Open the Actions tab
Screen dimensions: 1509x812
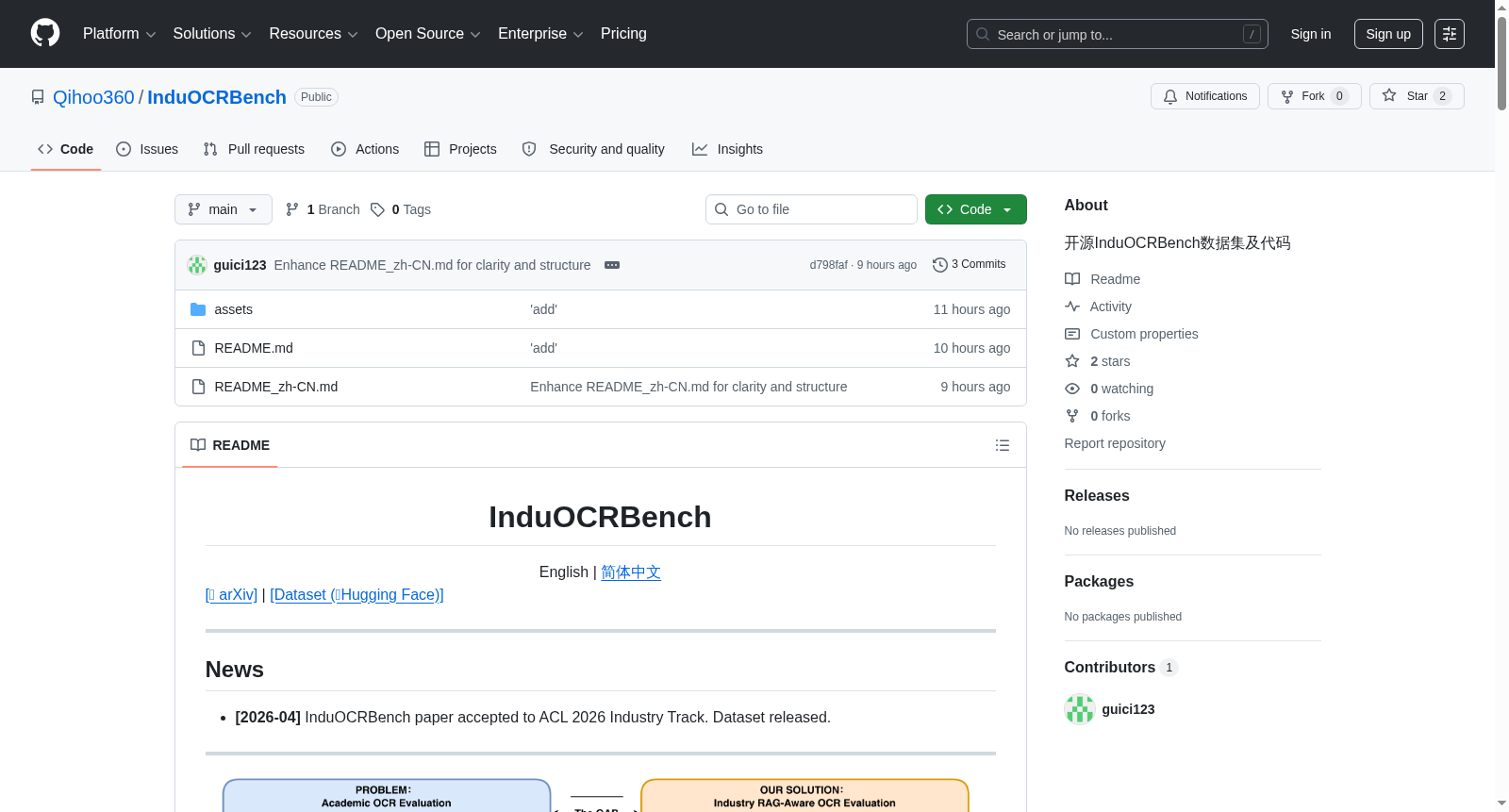365,149
